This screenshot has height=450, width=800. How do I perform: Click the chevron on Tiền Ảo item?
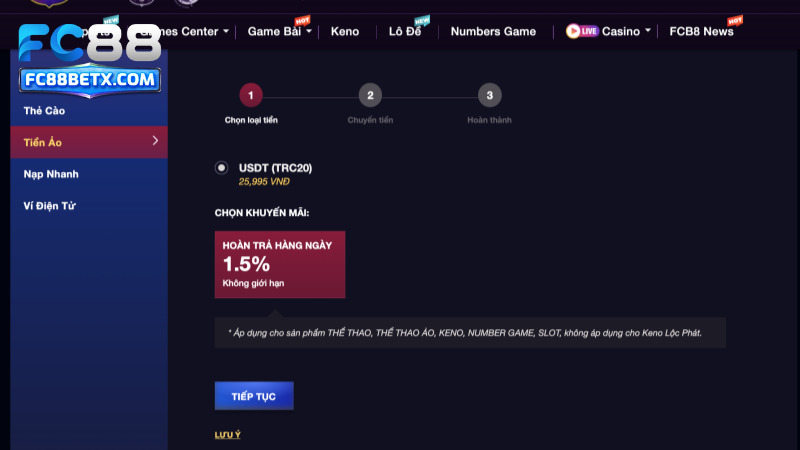coord(155,141)
